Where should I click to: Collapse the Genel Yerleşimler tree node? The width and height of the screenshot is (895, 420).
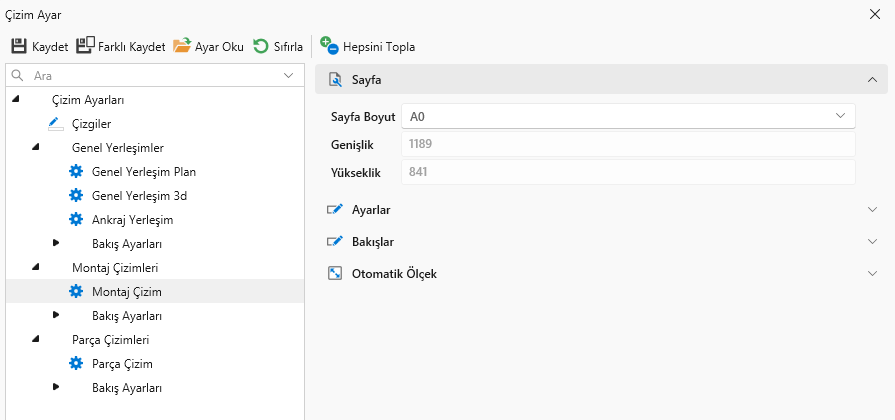coord(36,148)
